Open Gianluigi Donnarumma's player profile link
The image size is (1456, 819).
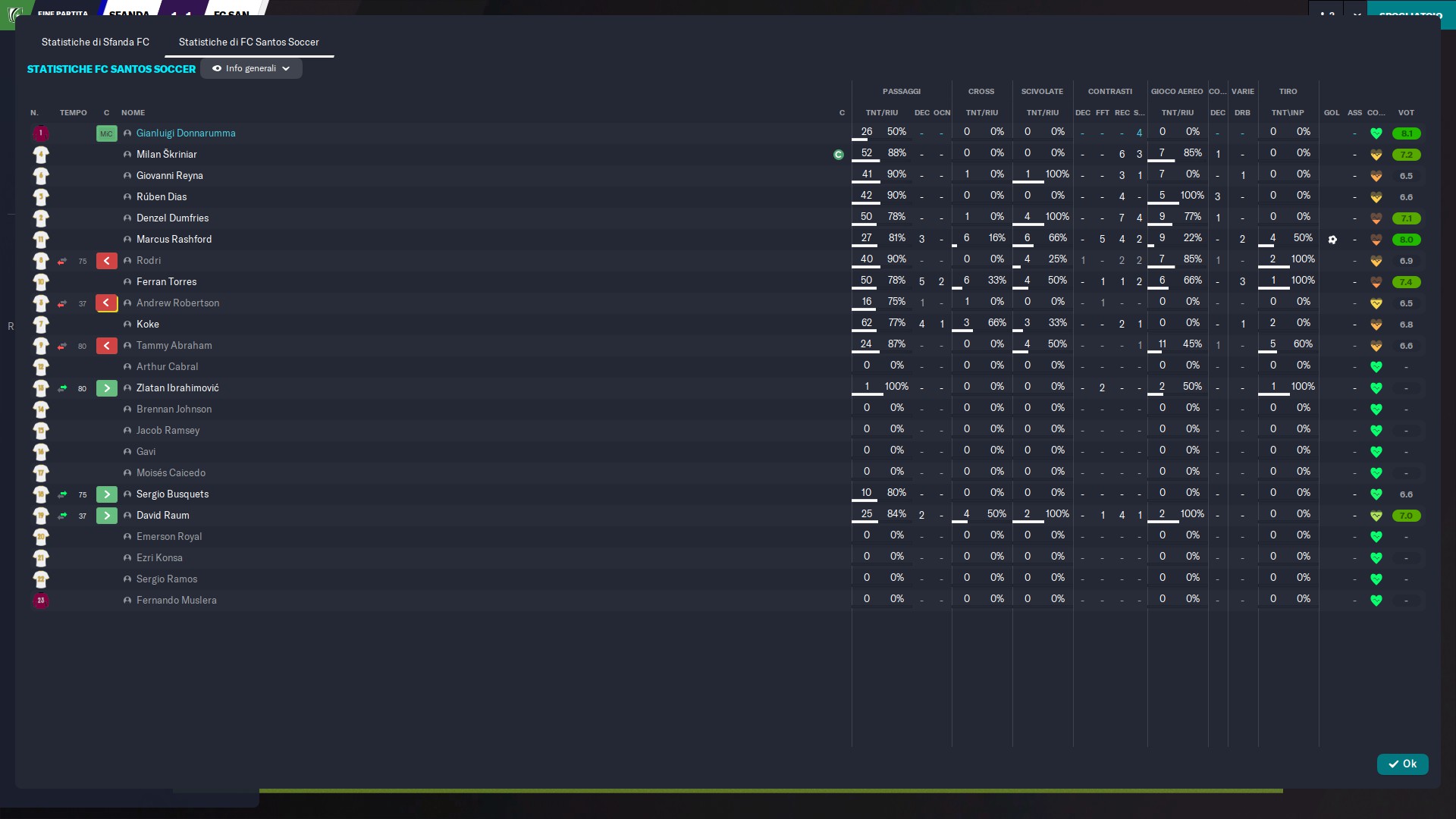(x=186, y=133)
